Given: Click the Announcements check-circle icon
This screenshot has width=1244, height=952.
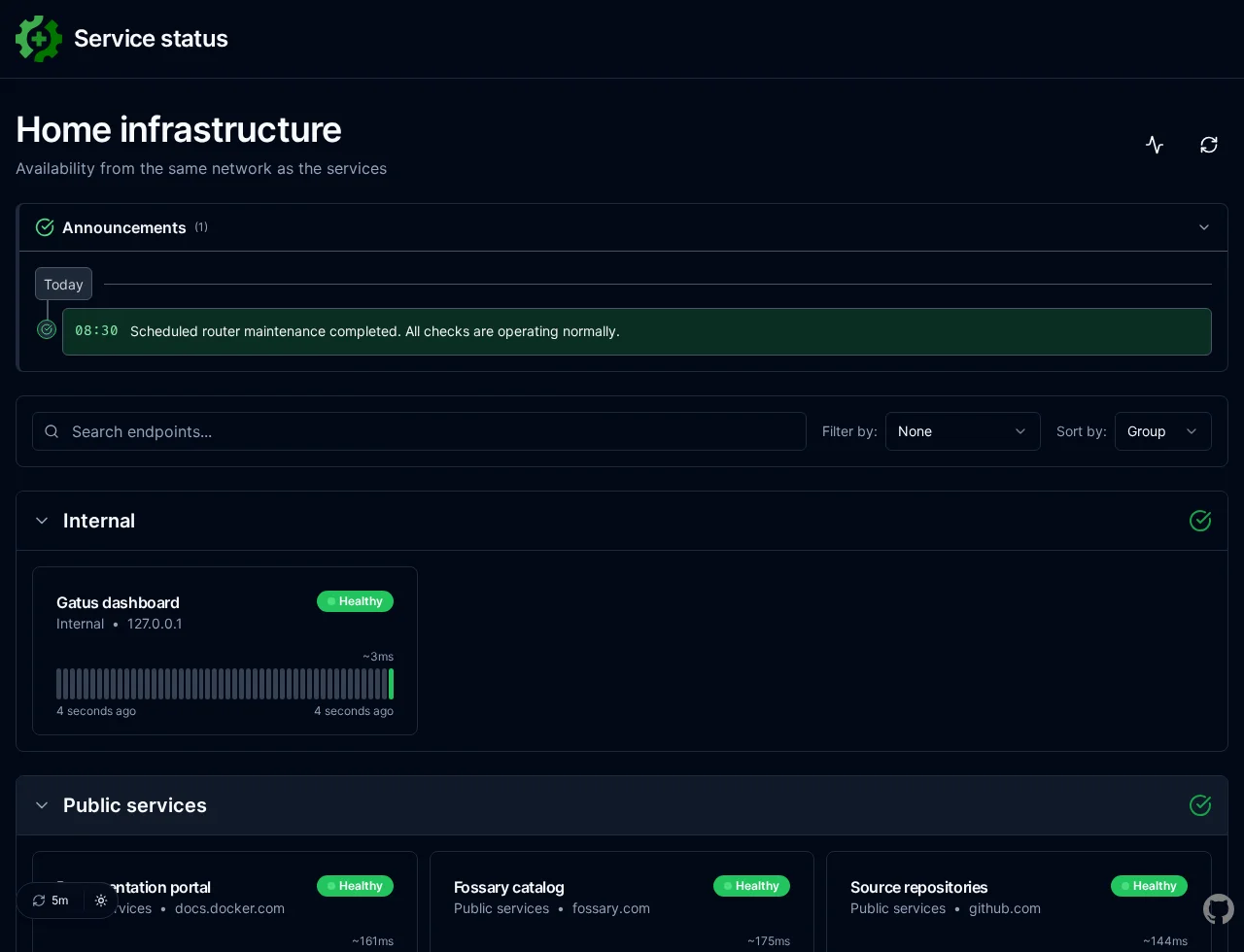Looking at the screenshot, I should (x=45, y=227).
